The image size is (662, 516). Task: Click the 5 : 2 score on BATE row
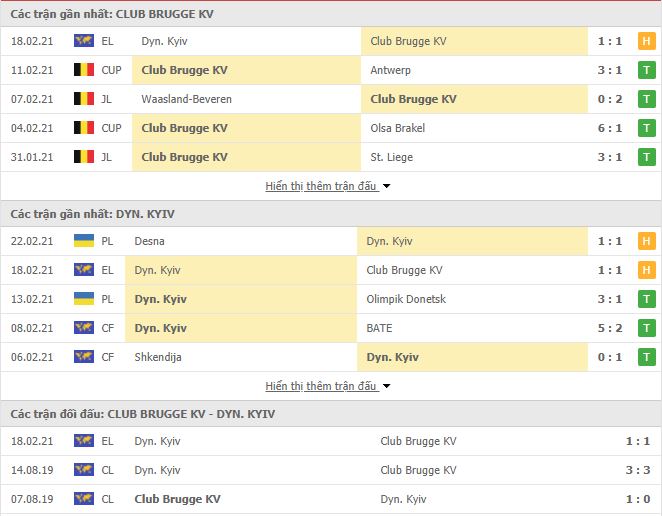tap(610, 328)
